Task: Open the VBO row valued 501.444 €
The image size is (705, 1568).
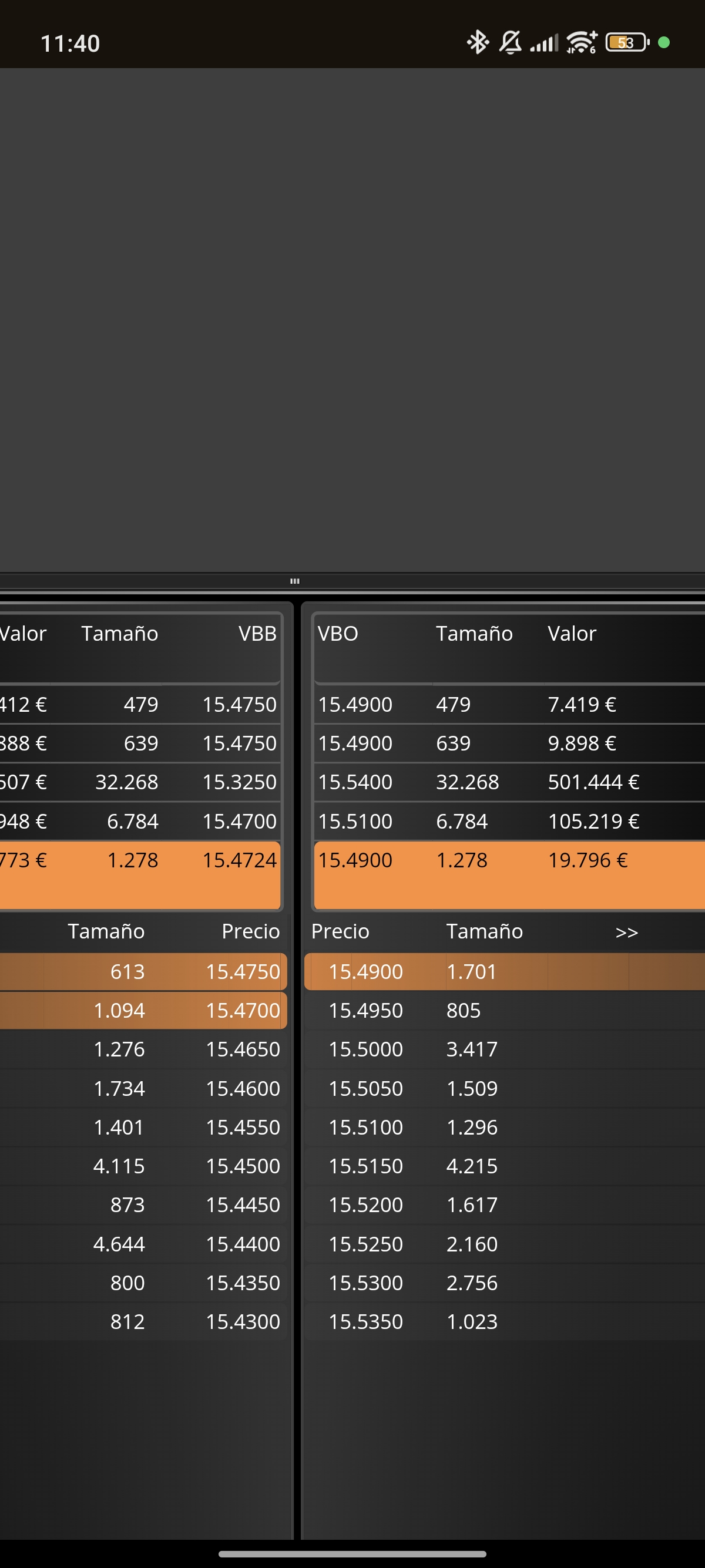Action: [509, 782]
